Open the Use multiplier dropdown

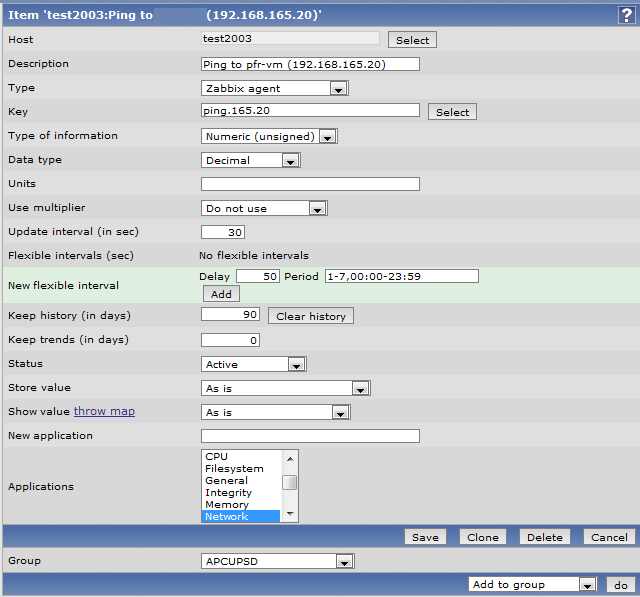pos(264,208)
